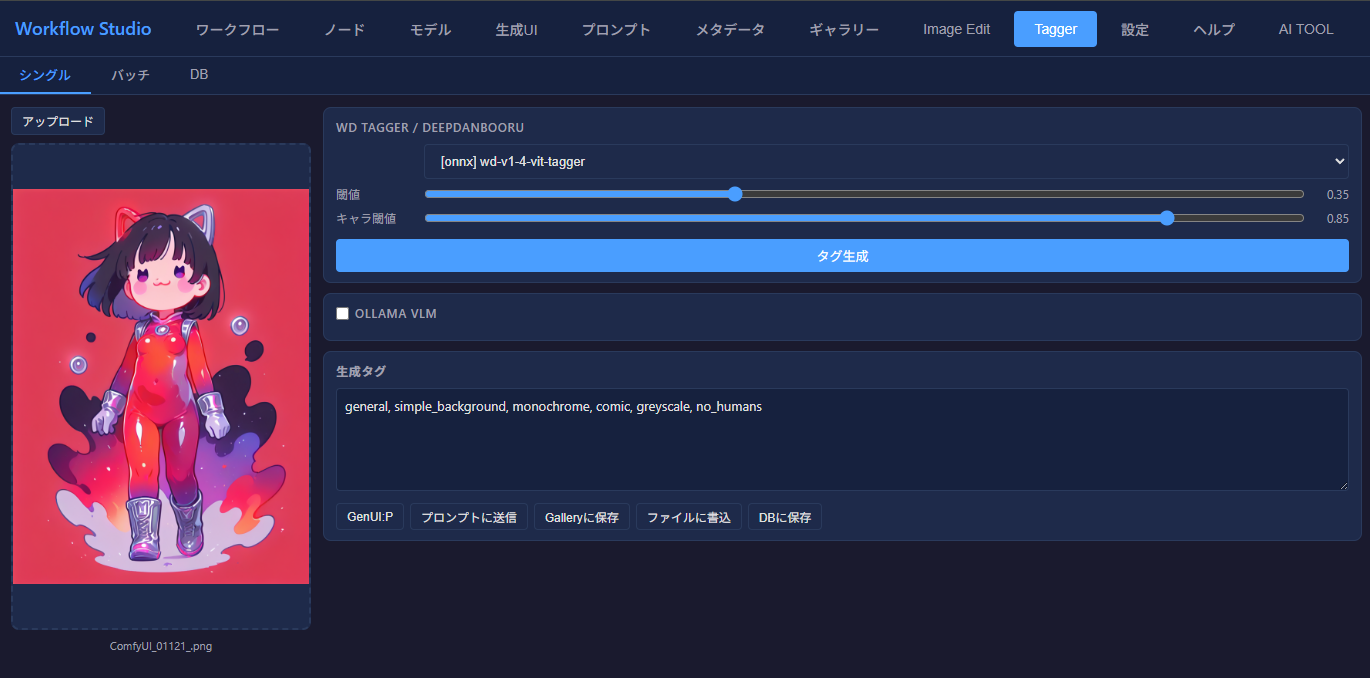Go to the プロンプト tab
Image resolution: width=1370 pixels, height=678 pixels.
pos(616,29)
